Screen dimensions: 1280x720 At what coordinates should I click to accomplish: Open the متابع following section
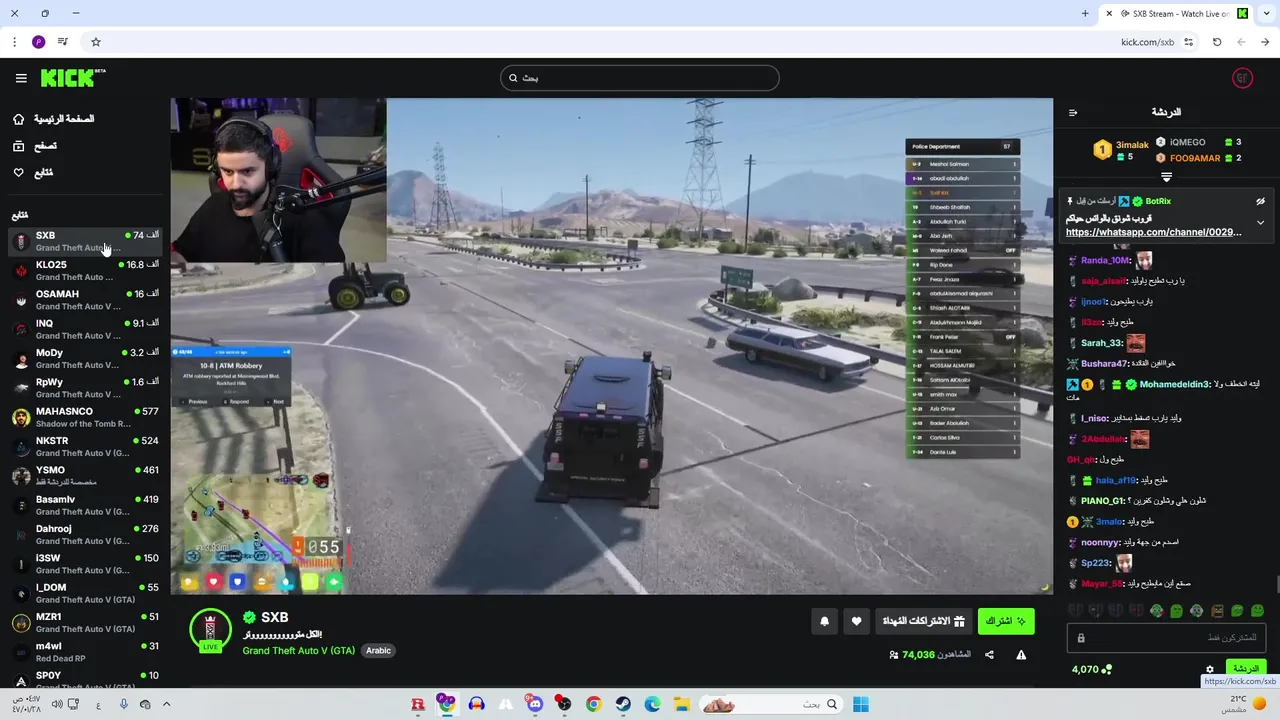pyautogui.click(x=32, y=173)
